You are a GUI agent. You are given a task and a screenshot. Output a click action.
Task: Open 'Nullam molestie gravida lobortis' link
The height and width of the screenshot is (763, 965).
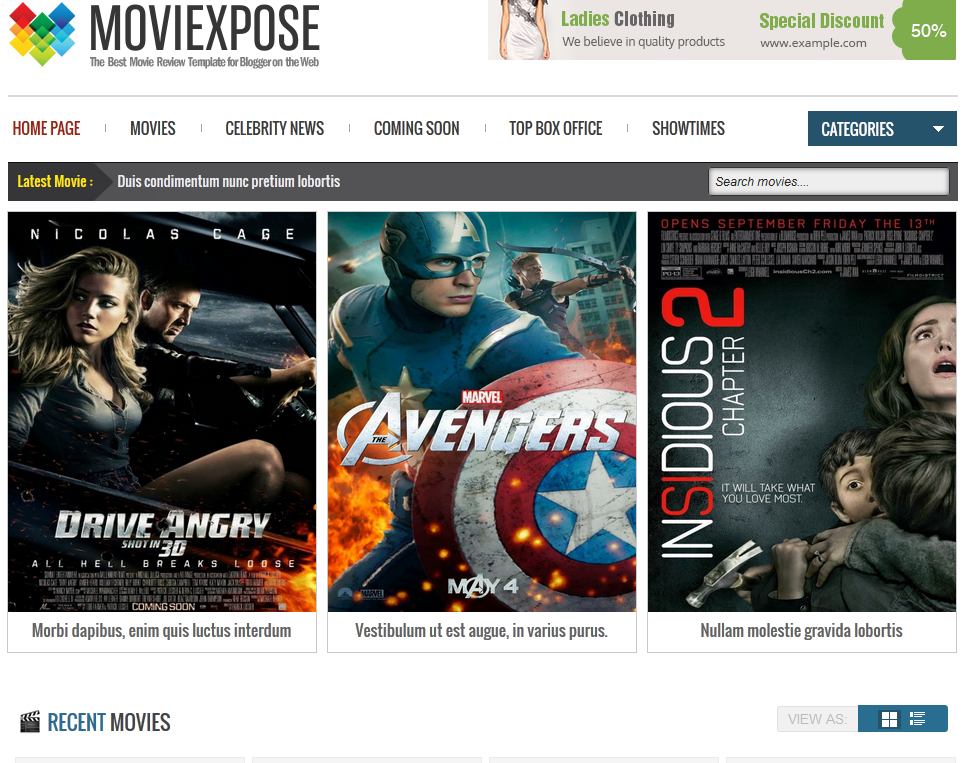(801, 631)
